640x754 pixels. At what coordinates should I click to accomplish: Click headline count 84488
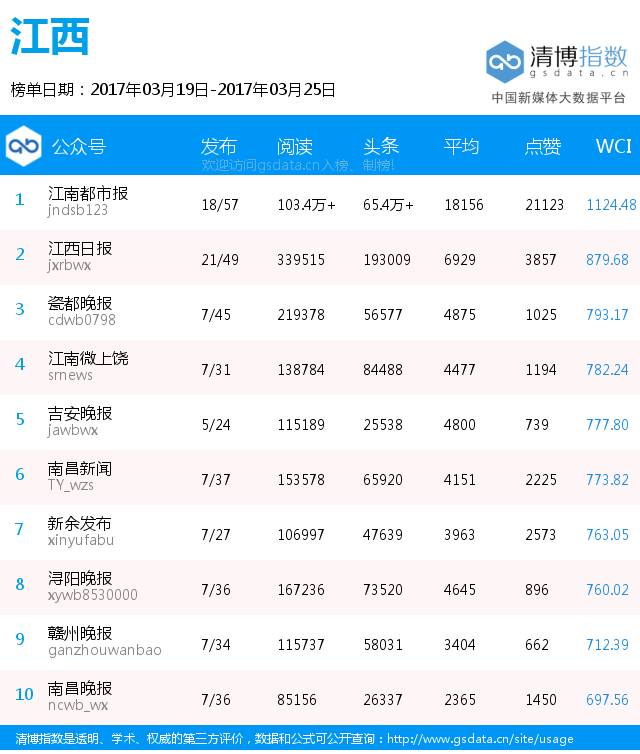(383, 369)
